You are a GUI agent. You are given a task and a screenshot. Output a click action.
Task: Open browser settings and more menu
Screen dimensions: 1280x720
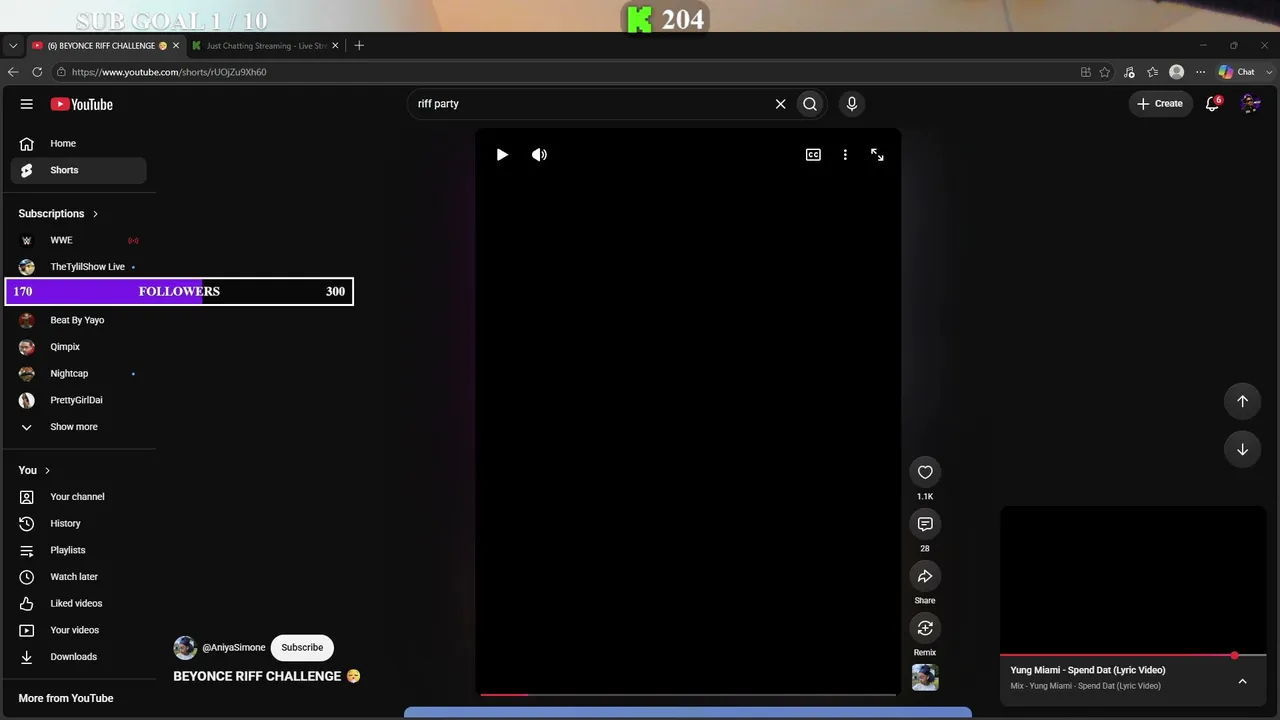1201,72
